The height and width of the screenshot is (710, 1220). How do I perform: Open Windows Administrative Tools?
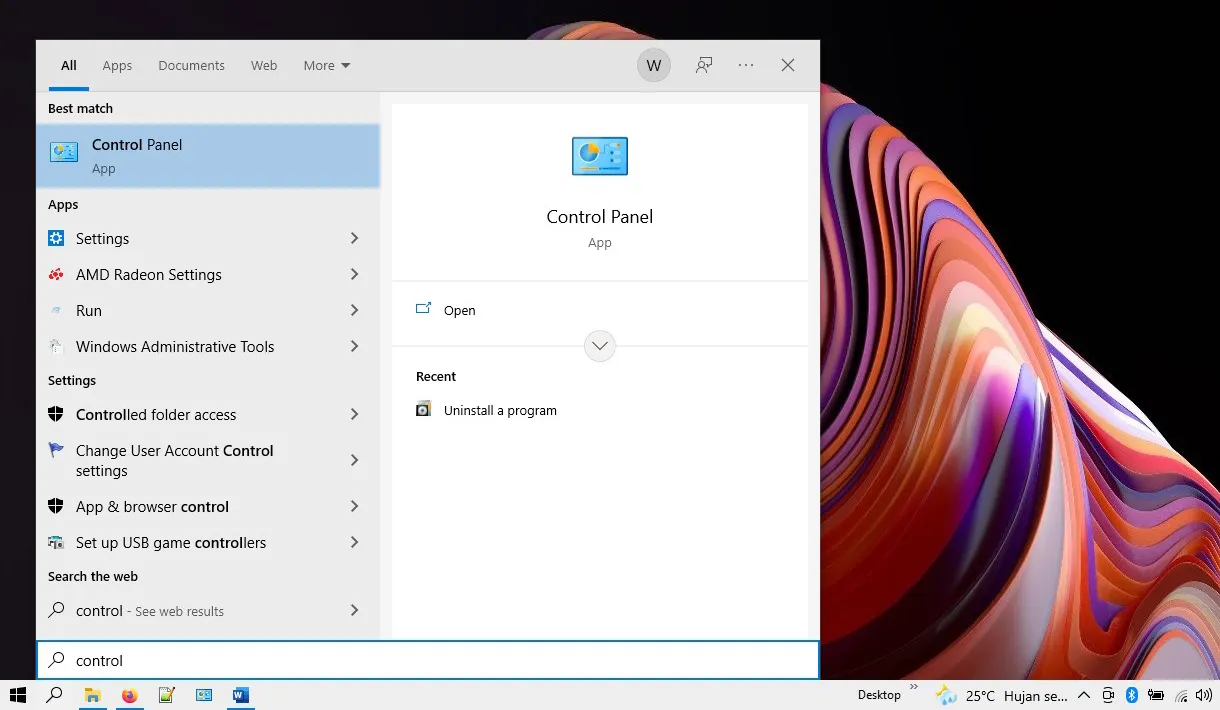pos(175,347)
